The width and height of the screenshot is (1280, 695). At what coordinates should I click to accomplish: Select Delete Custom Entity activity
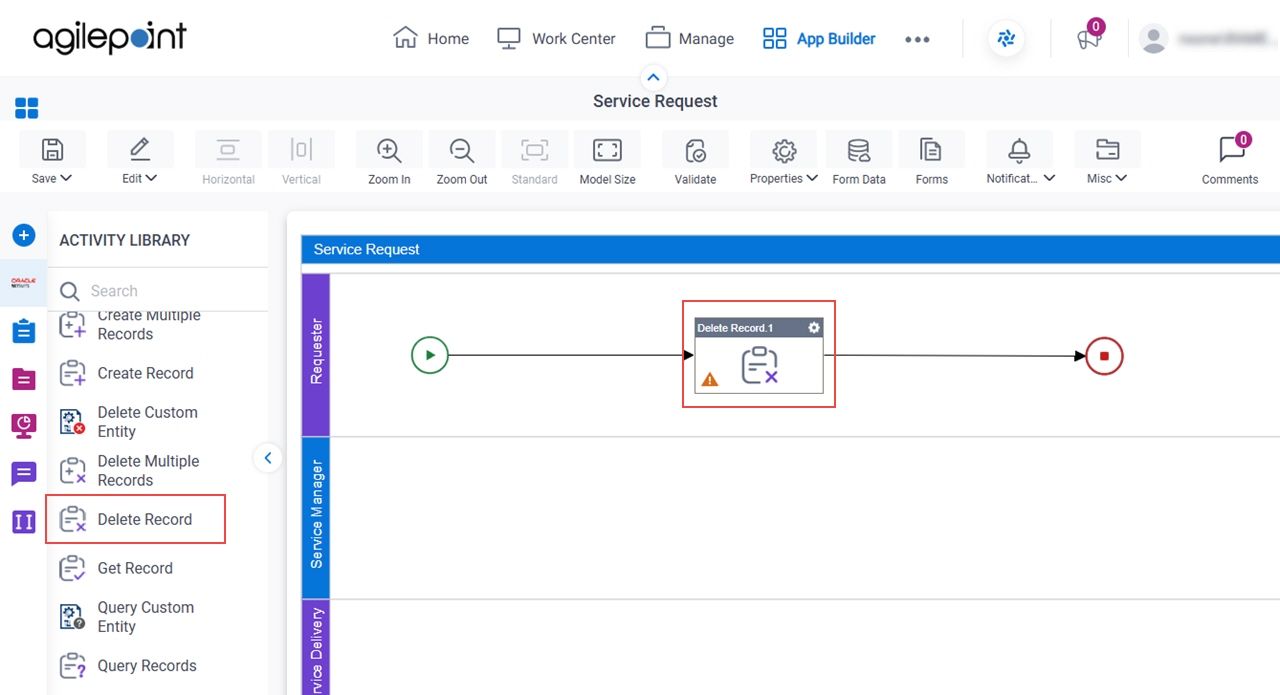coord(128,422)
